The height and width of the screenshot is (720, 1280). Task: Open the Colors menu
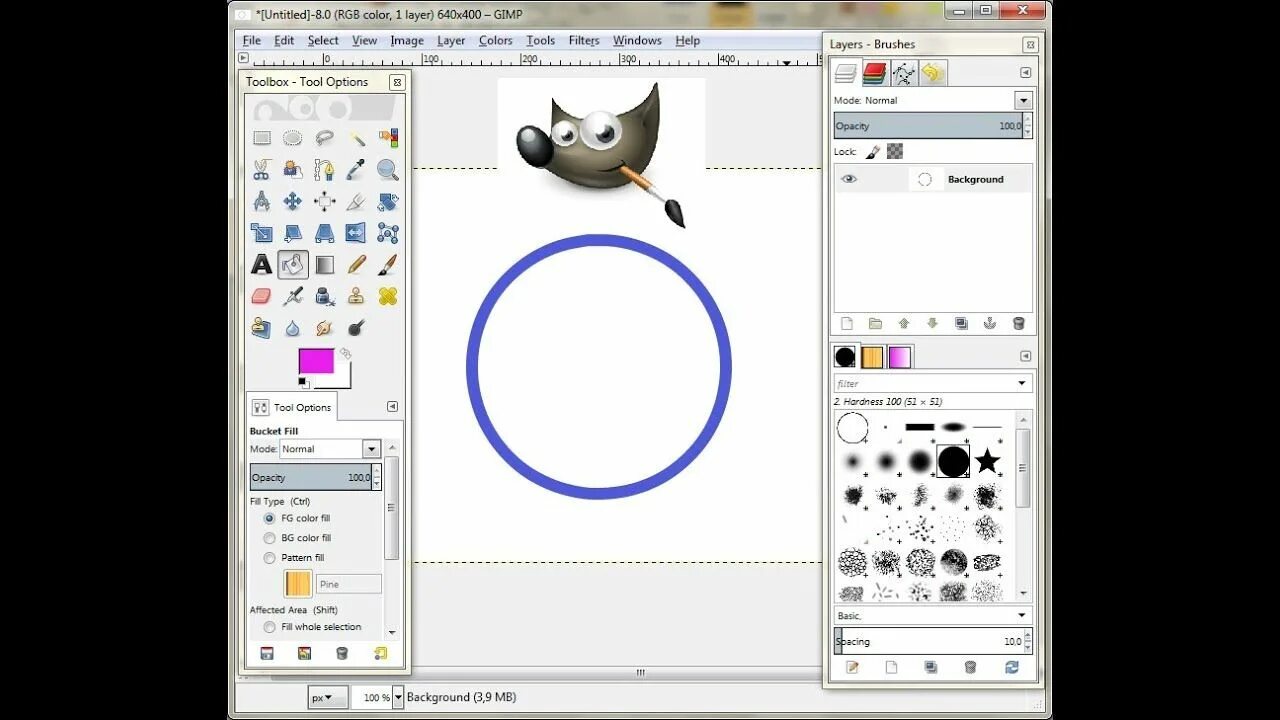pos(495,41)
